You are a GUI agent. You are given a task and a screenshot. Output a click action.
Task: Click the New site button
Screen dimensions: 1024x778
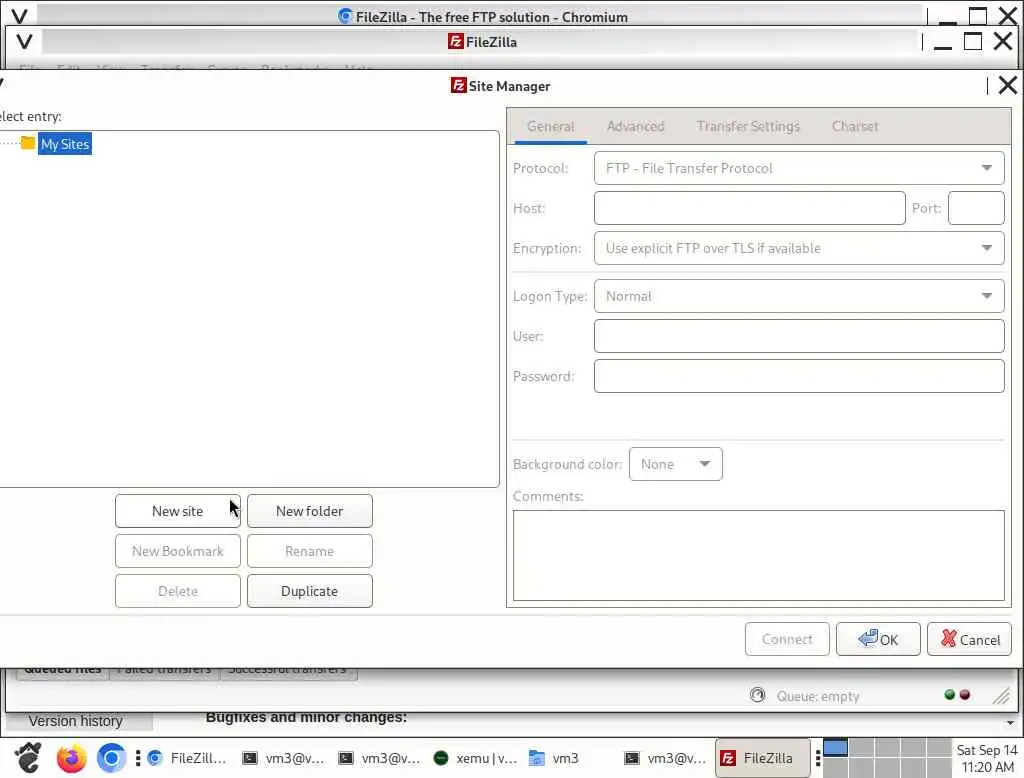(x=178, y=511)
